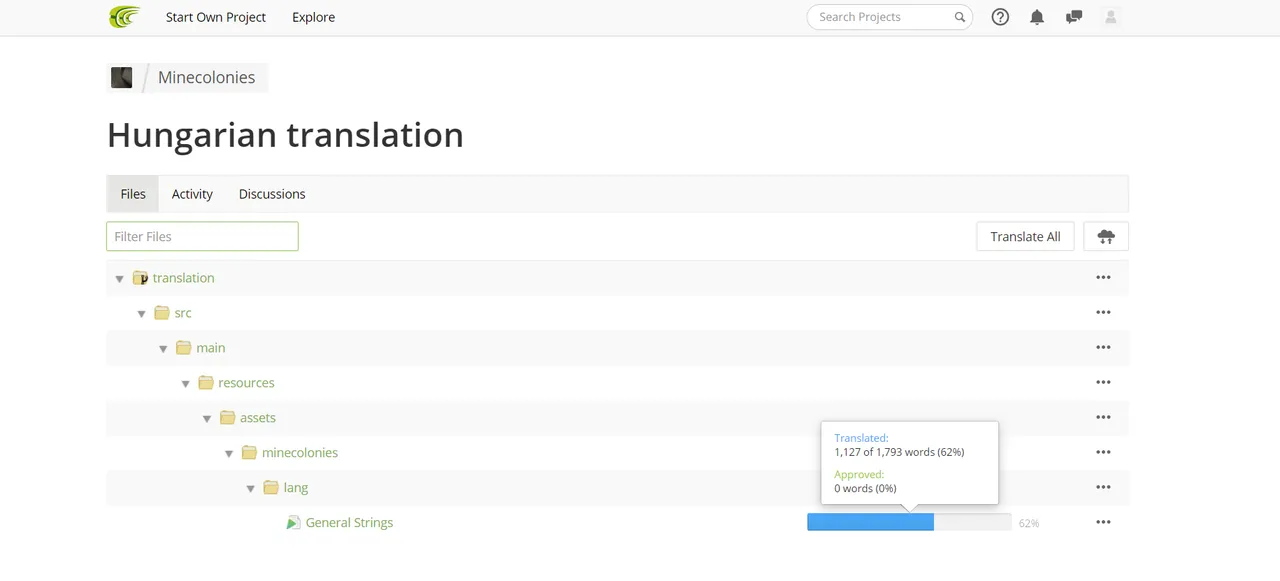The width and height of the screenshot is (1280, 581).
Task: Click the Translate All button
Action: click(x=1025, y=236)
